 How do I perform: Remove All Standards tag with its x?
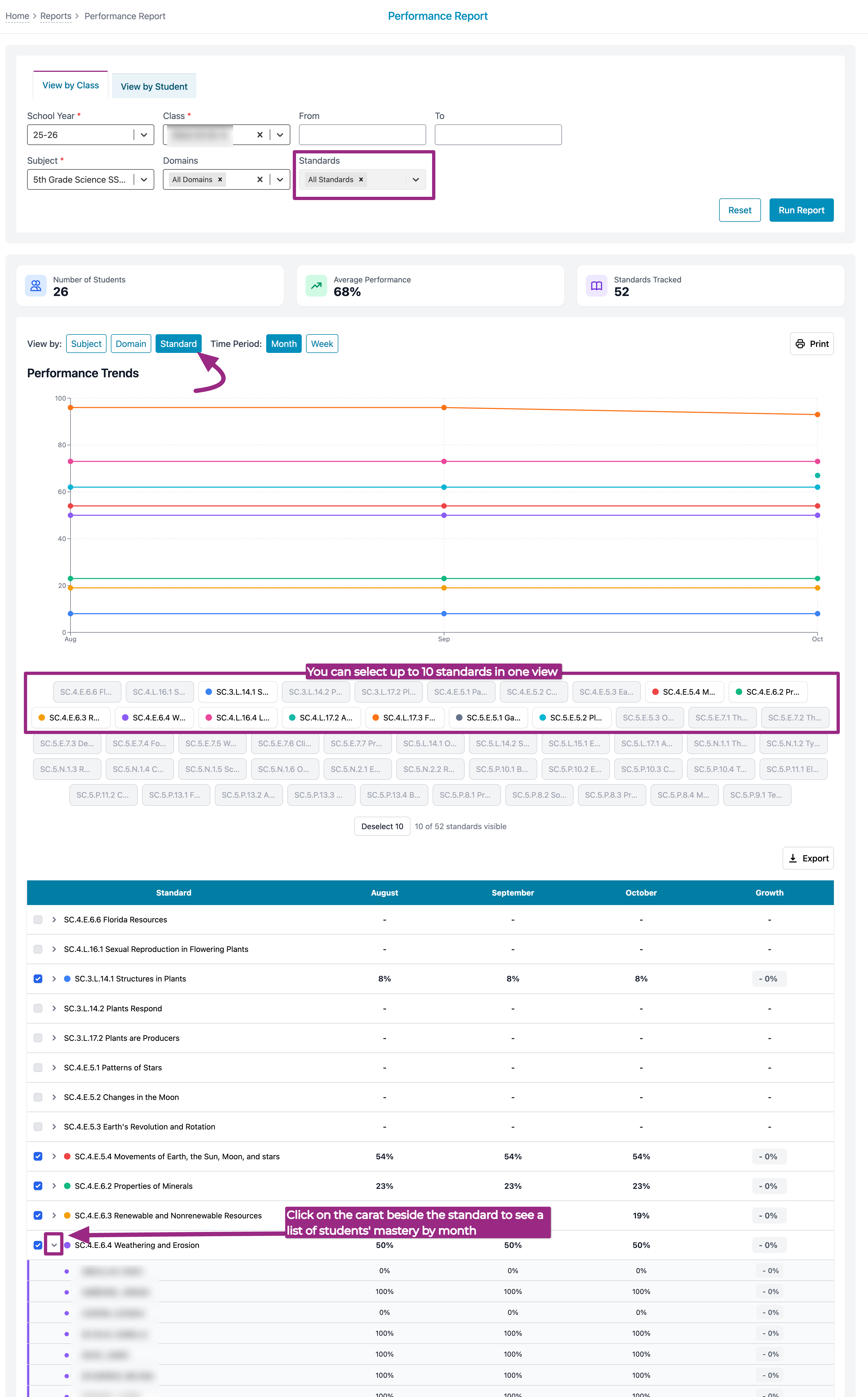361,180
